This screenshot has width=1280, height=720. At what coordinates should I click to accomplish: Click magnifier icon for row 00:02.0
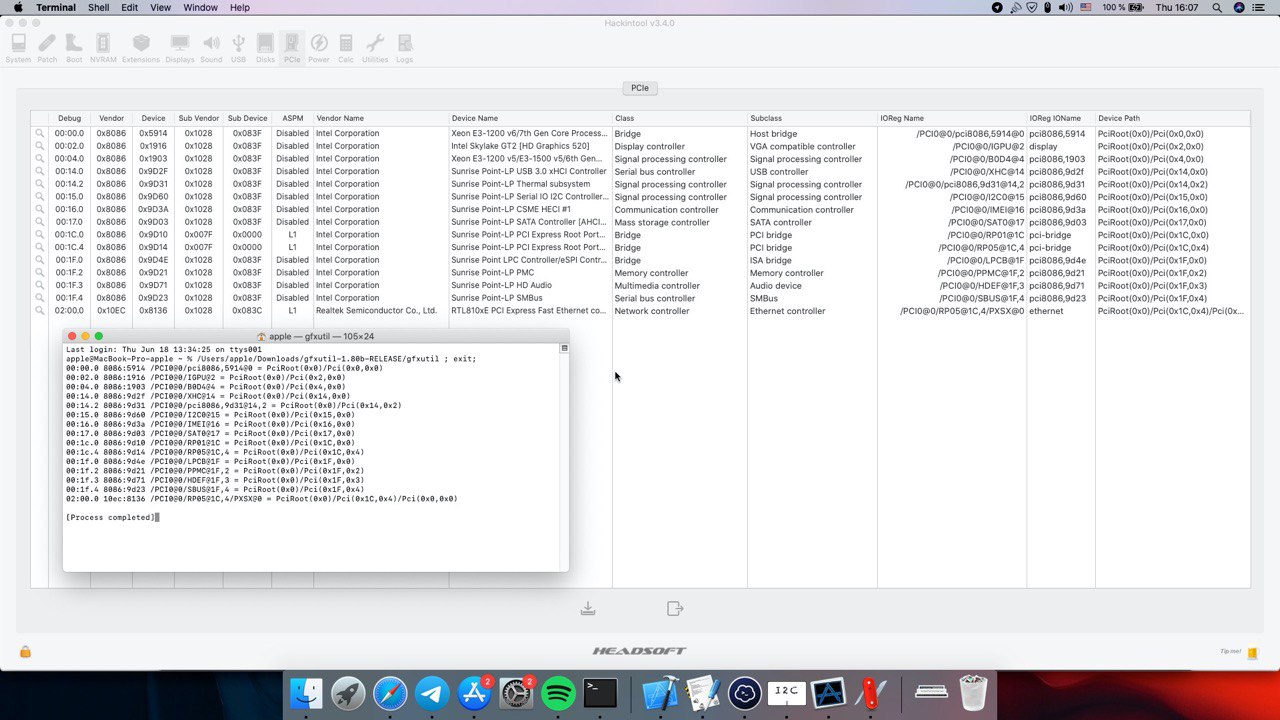(40, 146)
